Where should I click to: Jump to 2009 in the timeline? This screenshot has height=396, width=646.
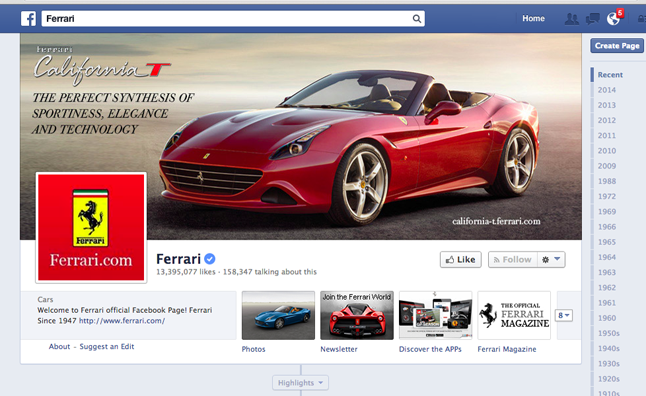click(x=607, y=166)
